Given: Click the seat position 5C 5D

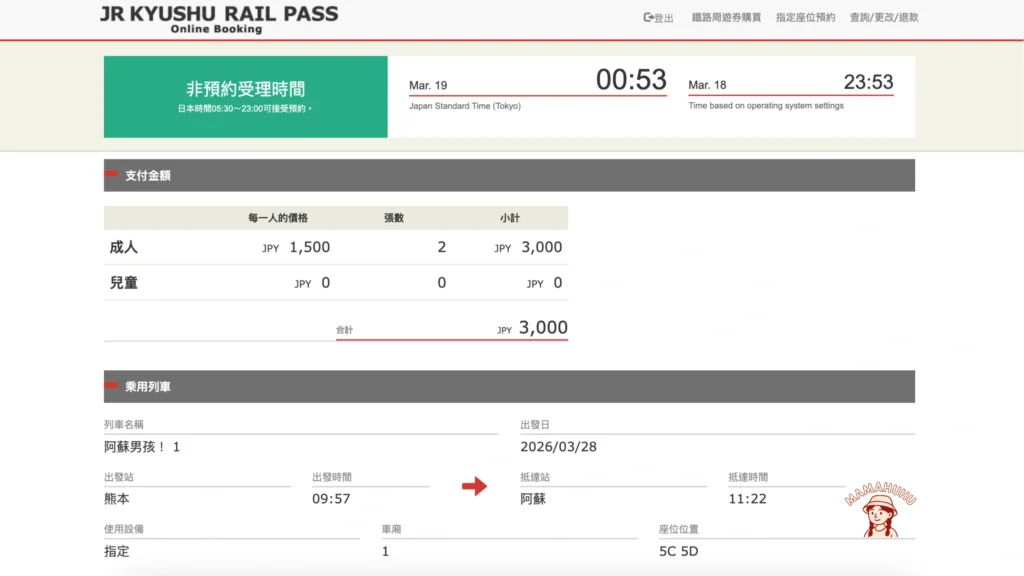Looking at the screenshot, I should click(x=679, y=551).
